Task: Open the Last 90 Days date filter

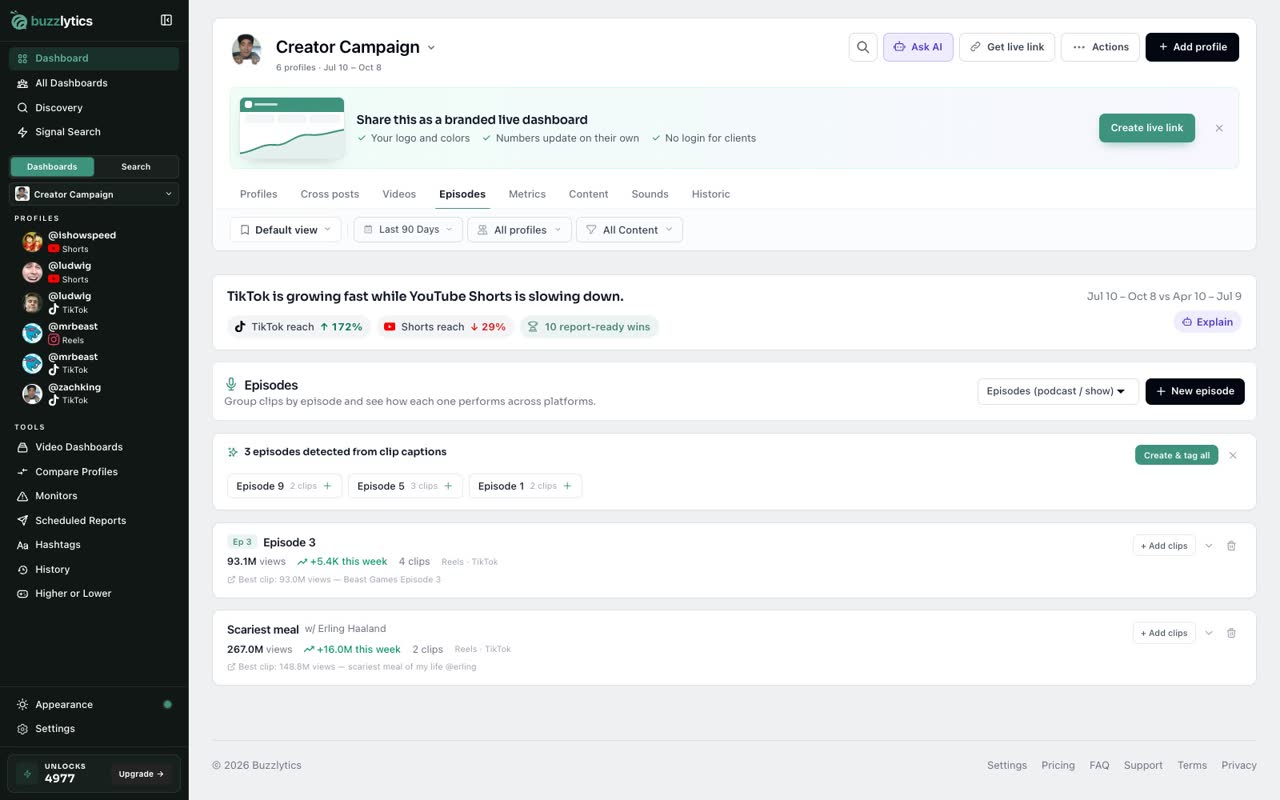Action: click(408, 230)
